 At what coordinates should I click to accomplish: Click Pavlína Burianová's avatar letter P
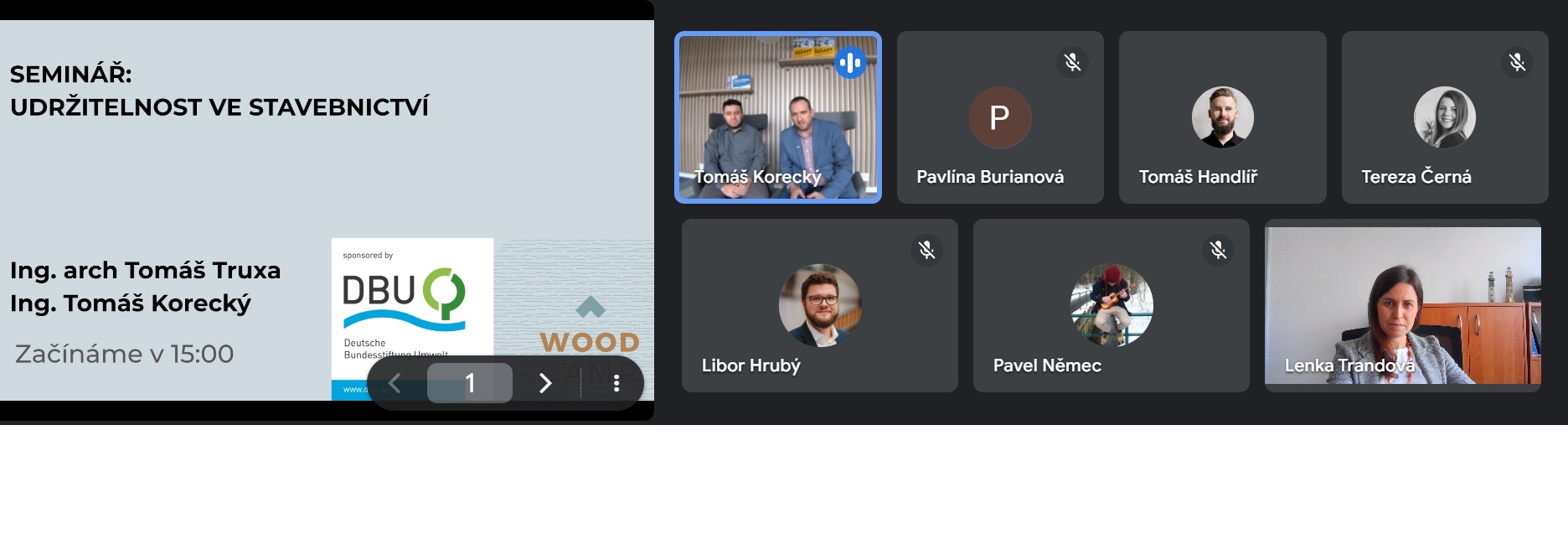point(1000,117)
